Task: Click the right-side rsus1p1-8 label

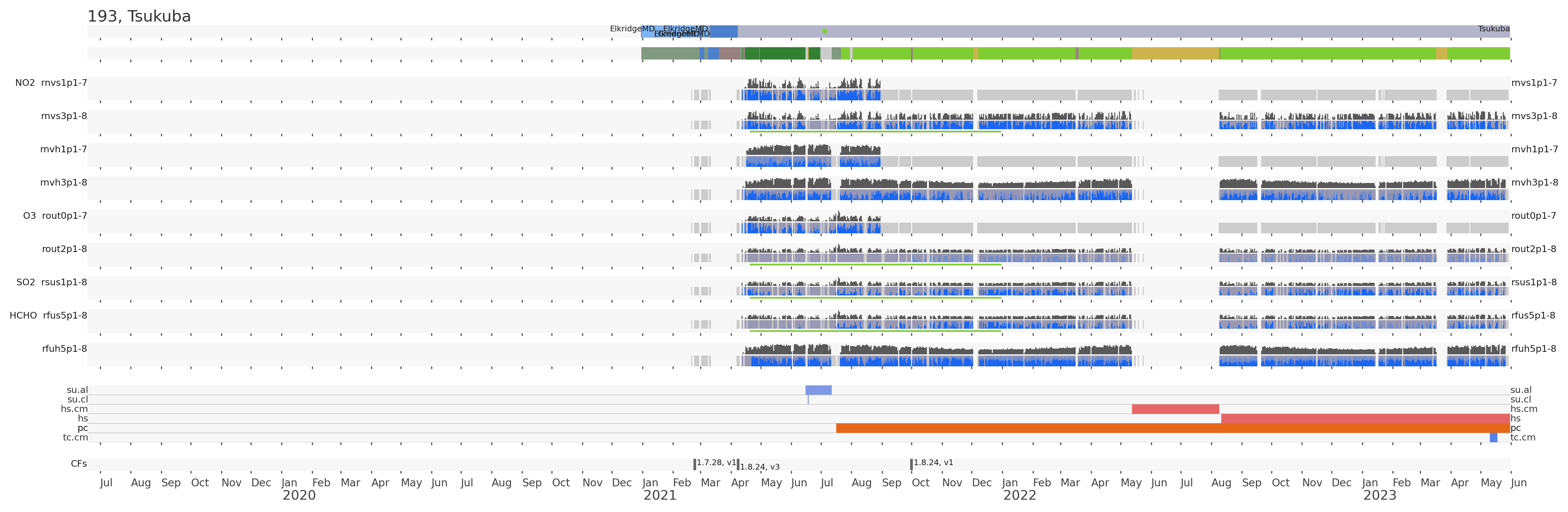Action: pos(1533,282)
